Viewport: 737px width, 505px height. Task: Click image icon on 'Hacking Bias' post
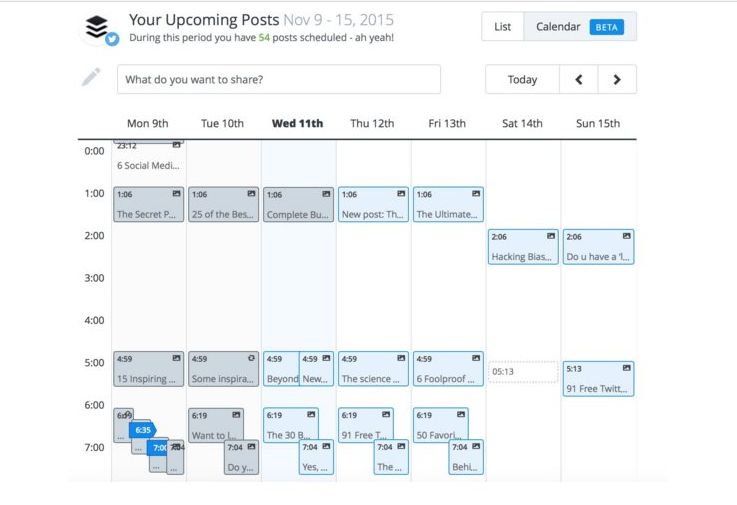coord(551,236)
